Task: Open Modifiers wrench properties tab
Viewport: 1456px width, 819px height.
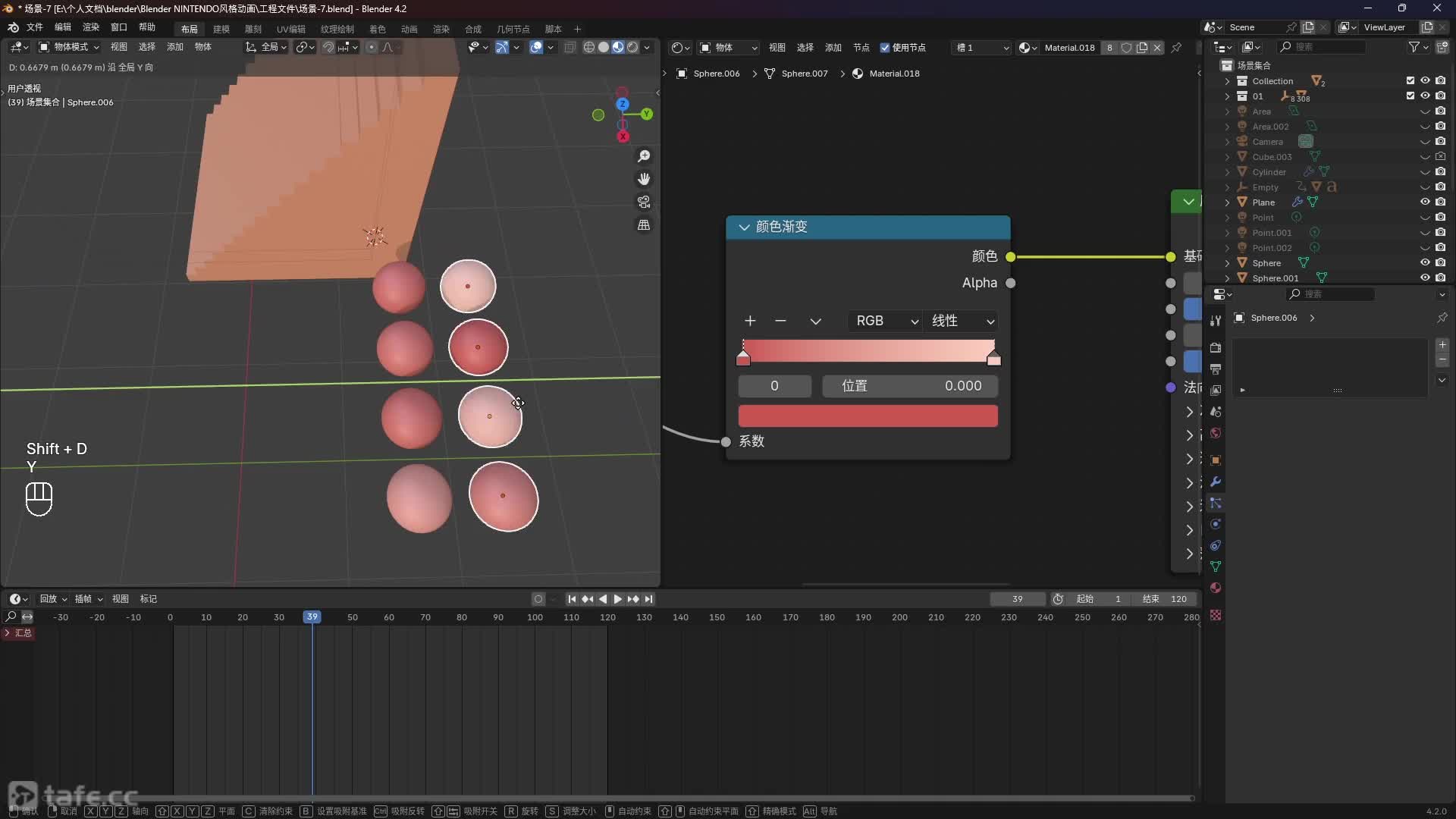Action: [1216, 482]
